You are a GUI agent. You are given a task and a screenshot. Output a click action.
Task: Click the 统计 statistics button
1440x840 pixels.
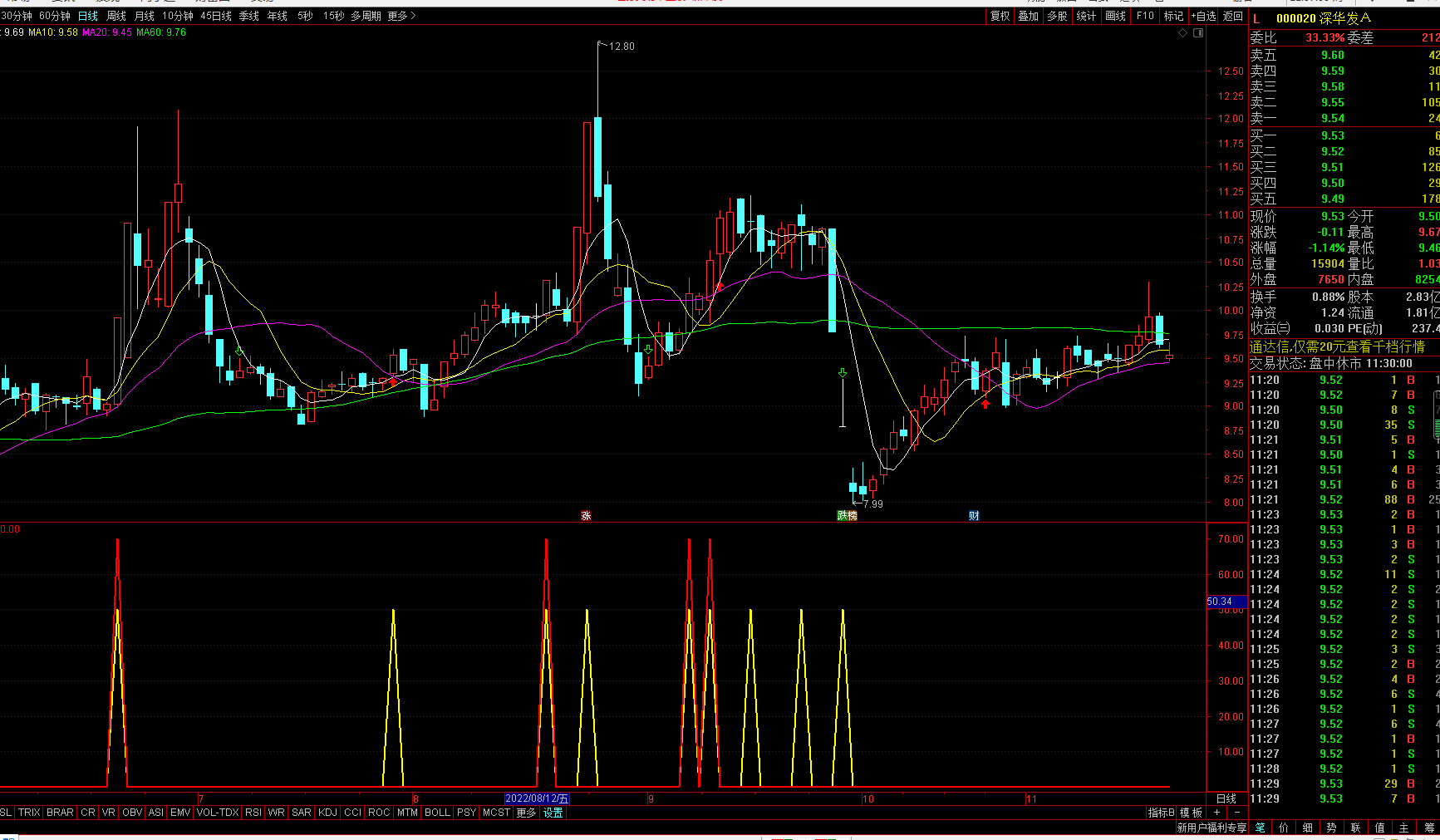pos(1086,16)
